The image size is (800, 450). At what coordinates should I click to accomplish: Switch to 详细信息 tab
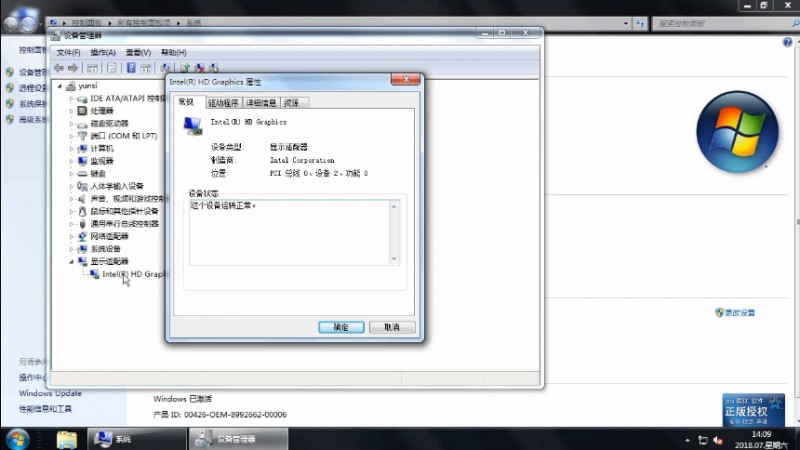coord(261,103)
